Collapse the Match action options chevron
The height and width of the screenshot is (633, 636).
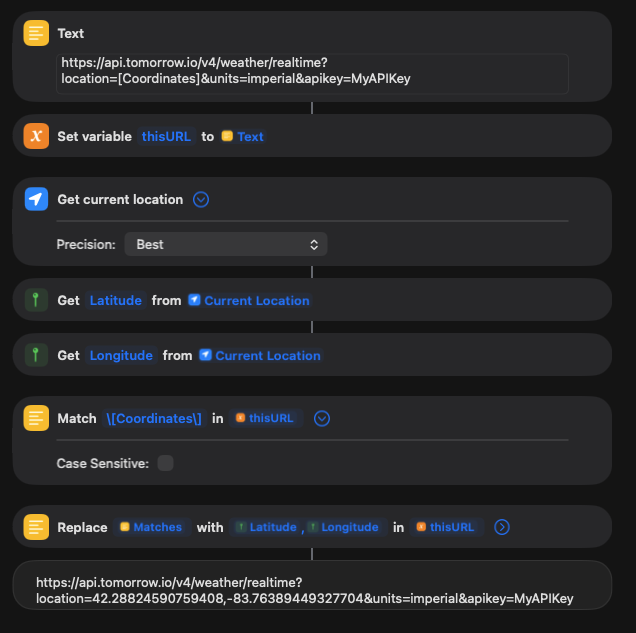tap(322, 418)
